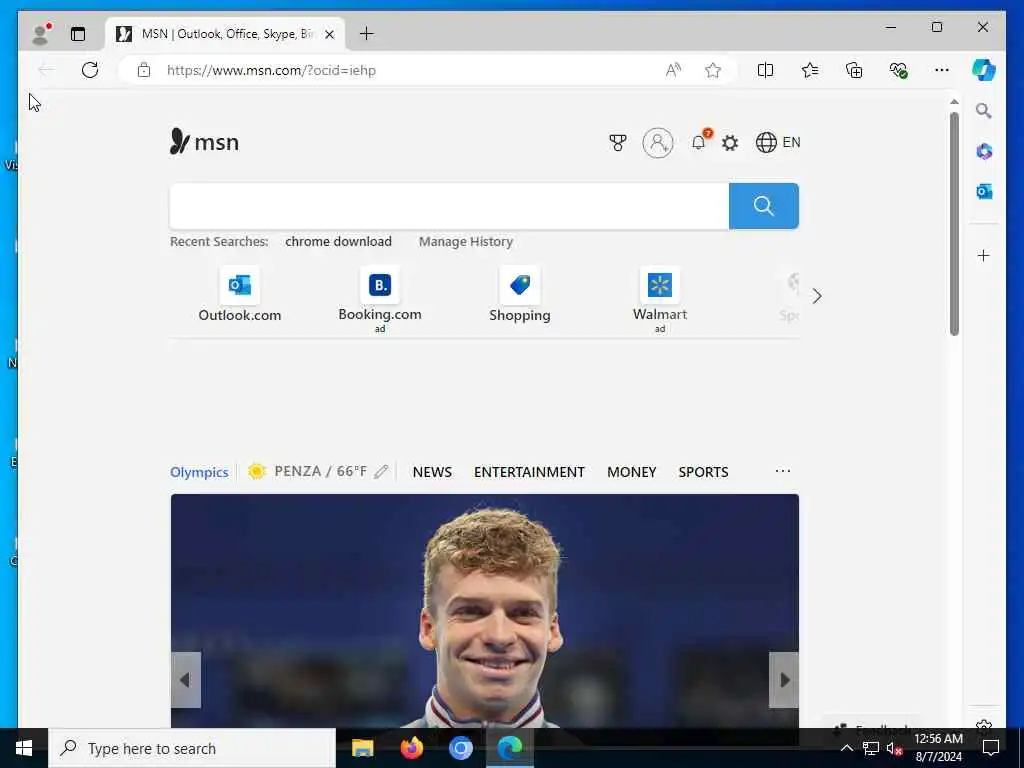Select the MONEY tab

[x=632, y=472]
